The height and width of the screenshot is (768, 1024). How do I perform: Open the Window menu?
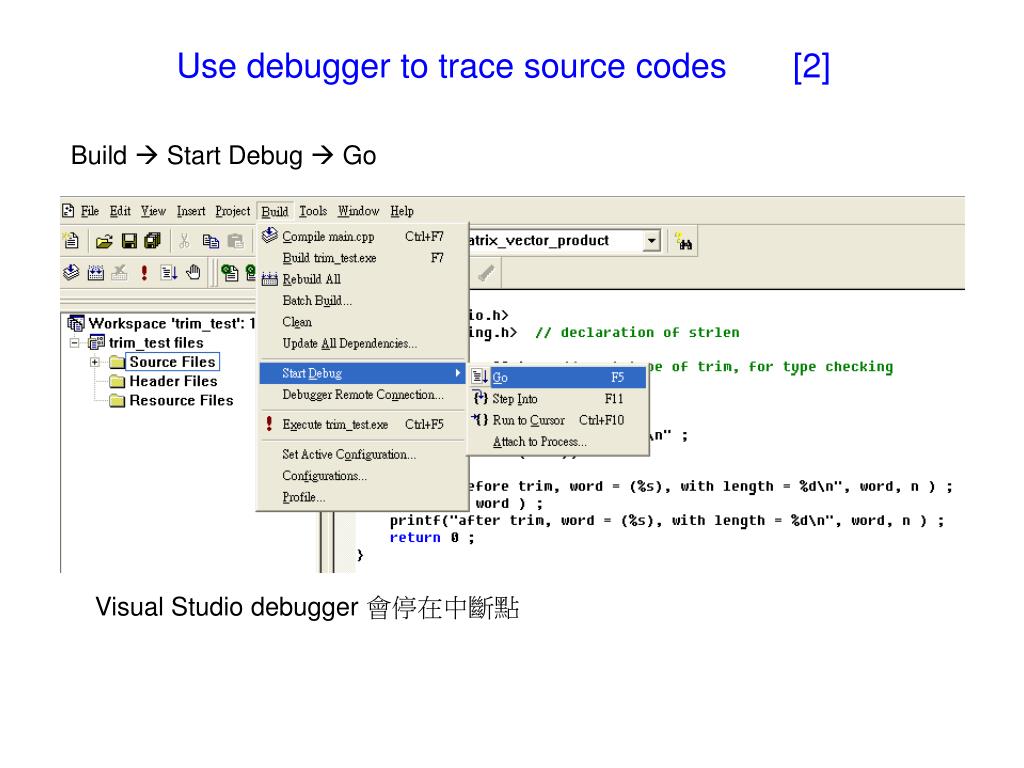pos(358,211)
